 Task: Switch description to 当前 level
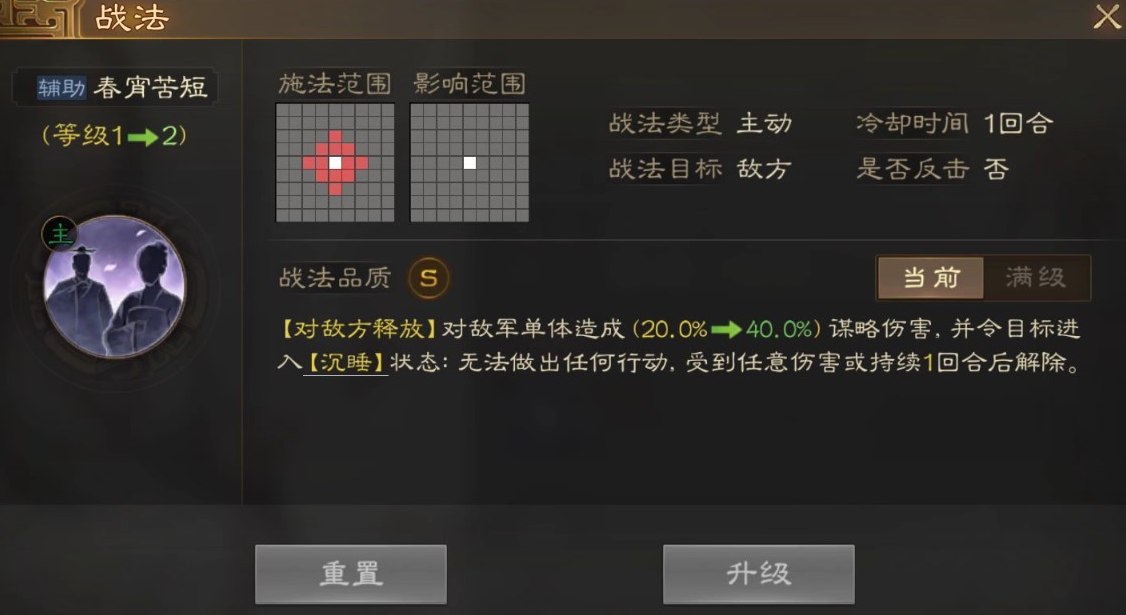coord(931,277)
